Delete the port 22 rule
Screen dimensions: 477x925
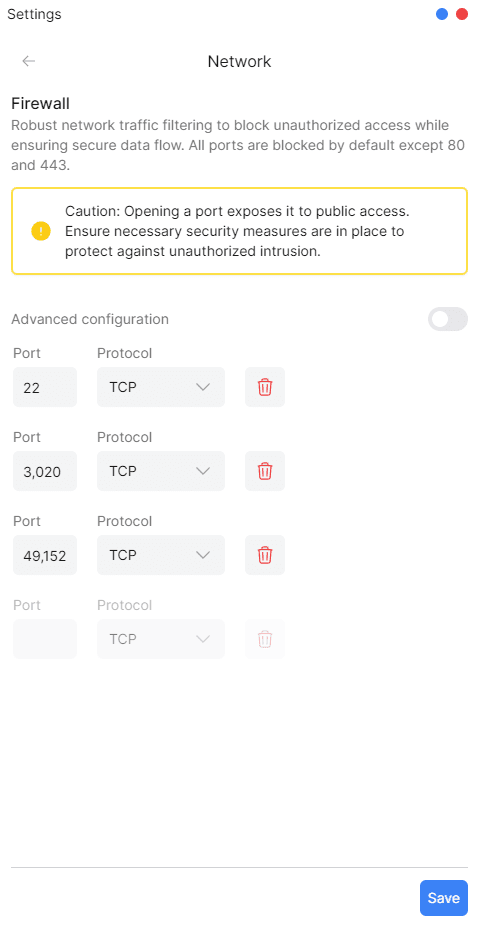pos(265,387)
